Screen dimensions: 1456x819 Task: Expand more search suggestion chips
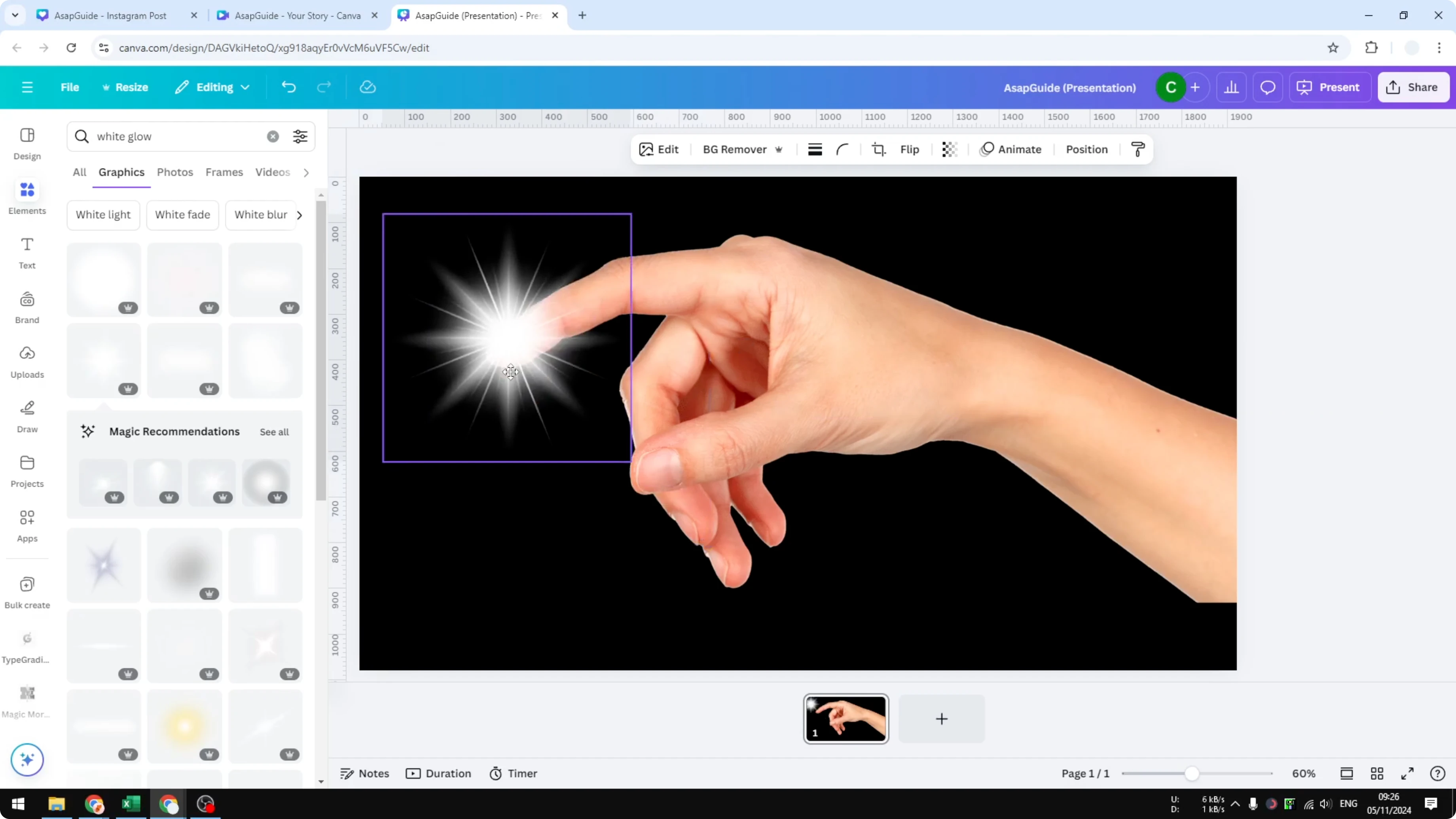click(299, 215)
